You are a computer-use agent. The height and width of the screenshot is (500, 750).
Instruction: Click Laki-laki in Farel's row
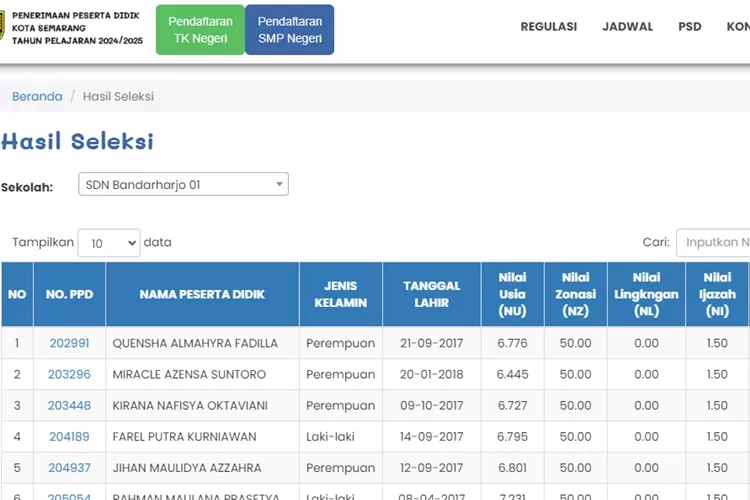point(330,436)
